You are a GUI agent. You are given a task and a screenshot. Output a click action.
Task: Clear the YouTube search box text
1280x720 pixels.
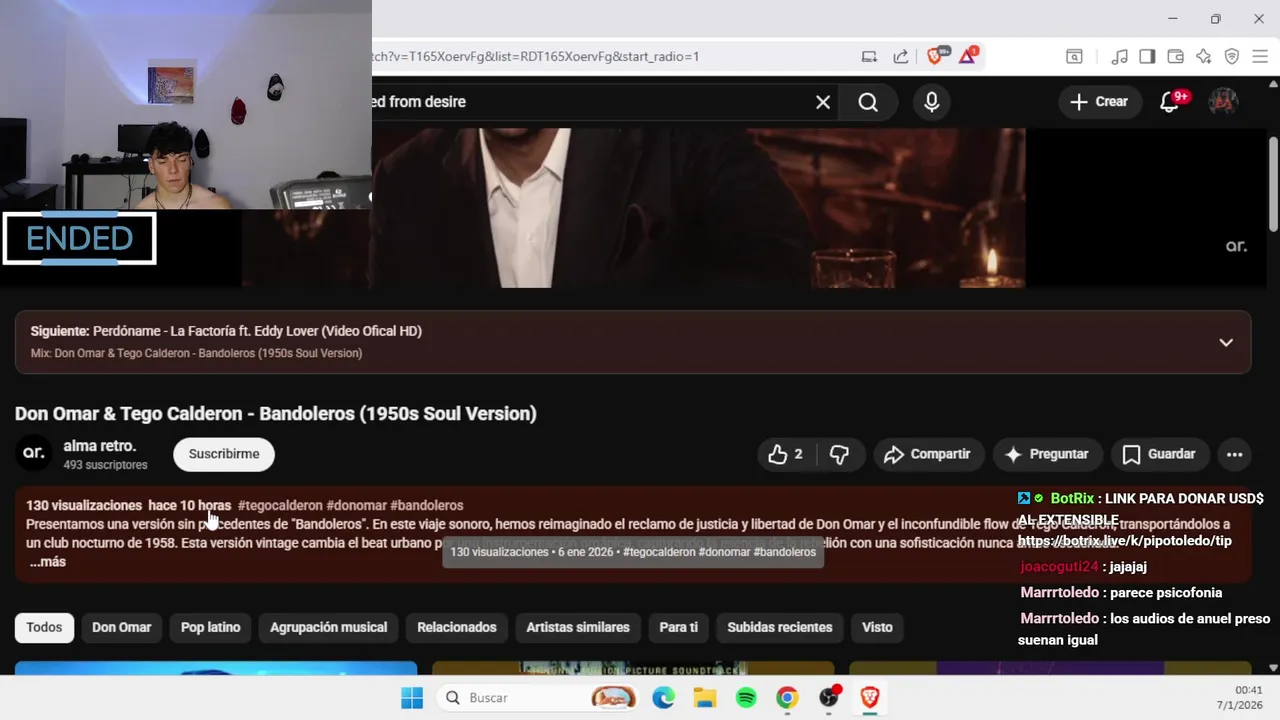point(823,102)
